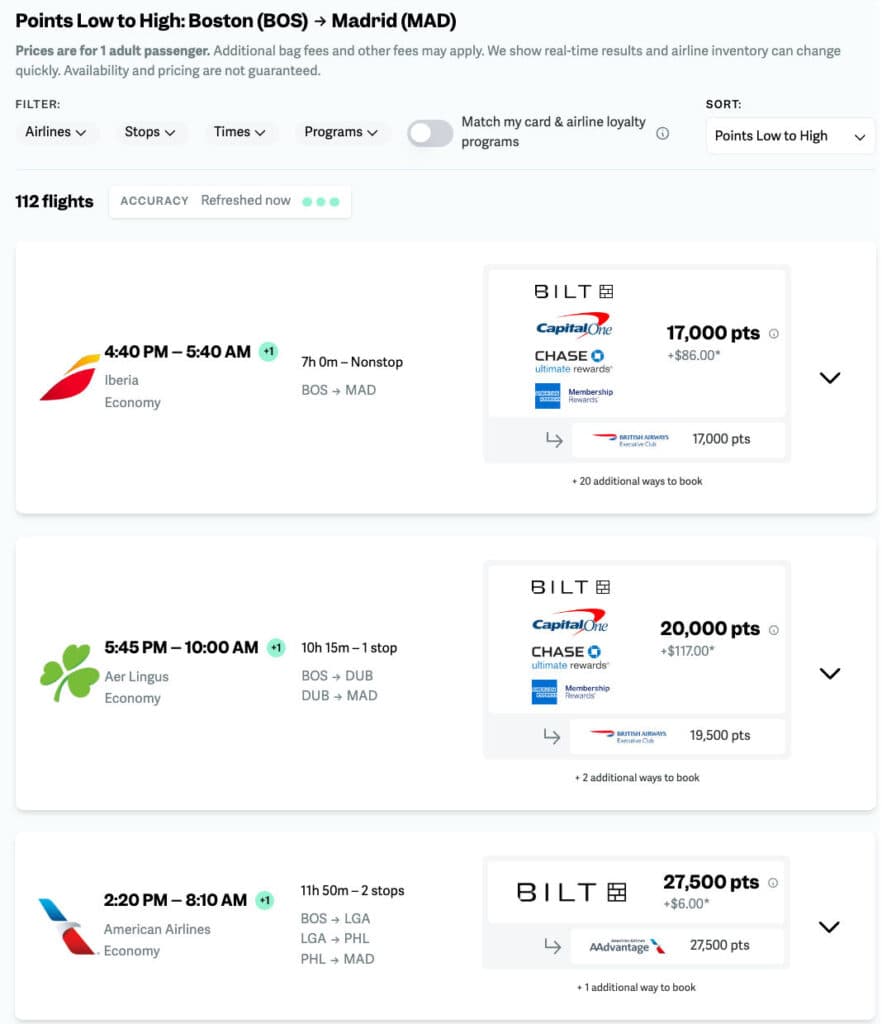882x1024 pixels.
Task: Click the American Airlines logo
Action: [66, 926]
